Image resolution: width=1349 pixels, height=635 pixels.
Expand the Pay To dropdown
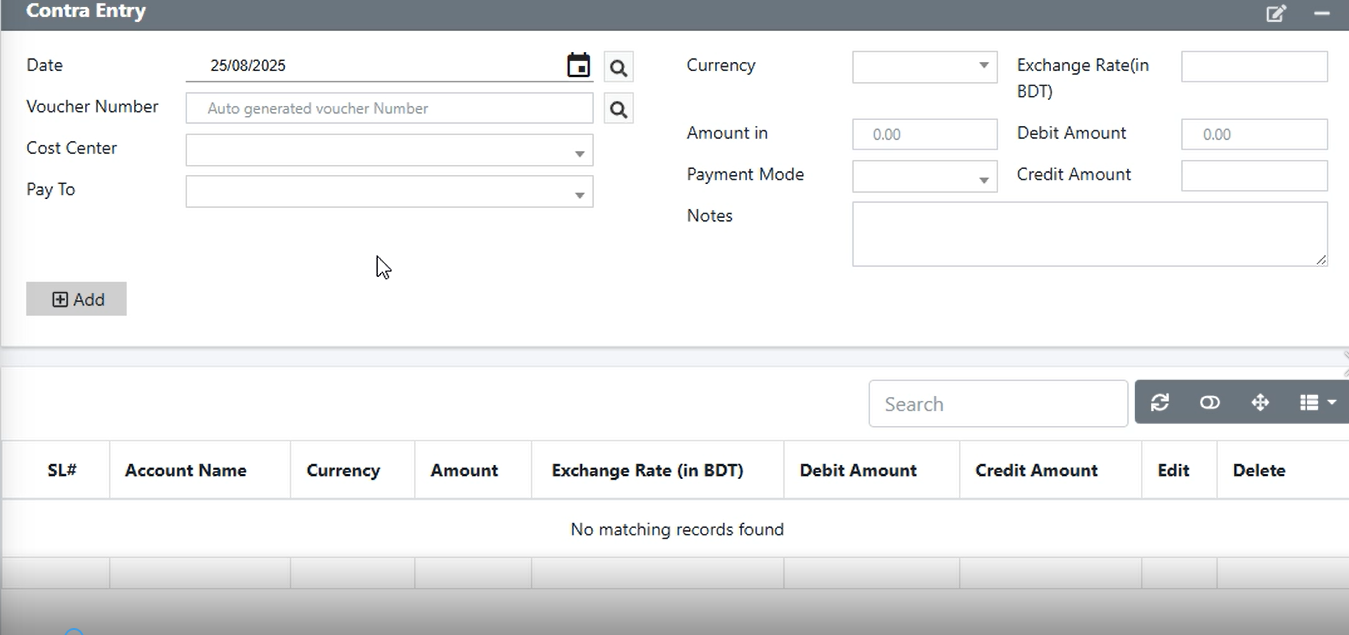389,192
